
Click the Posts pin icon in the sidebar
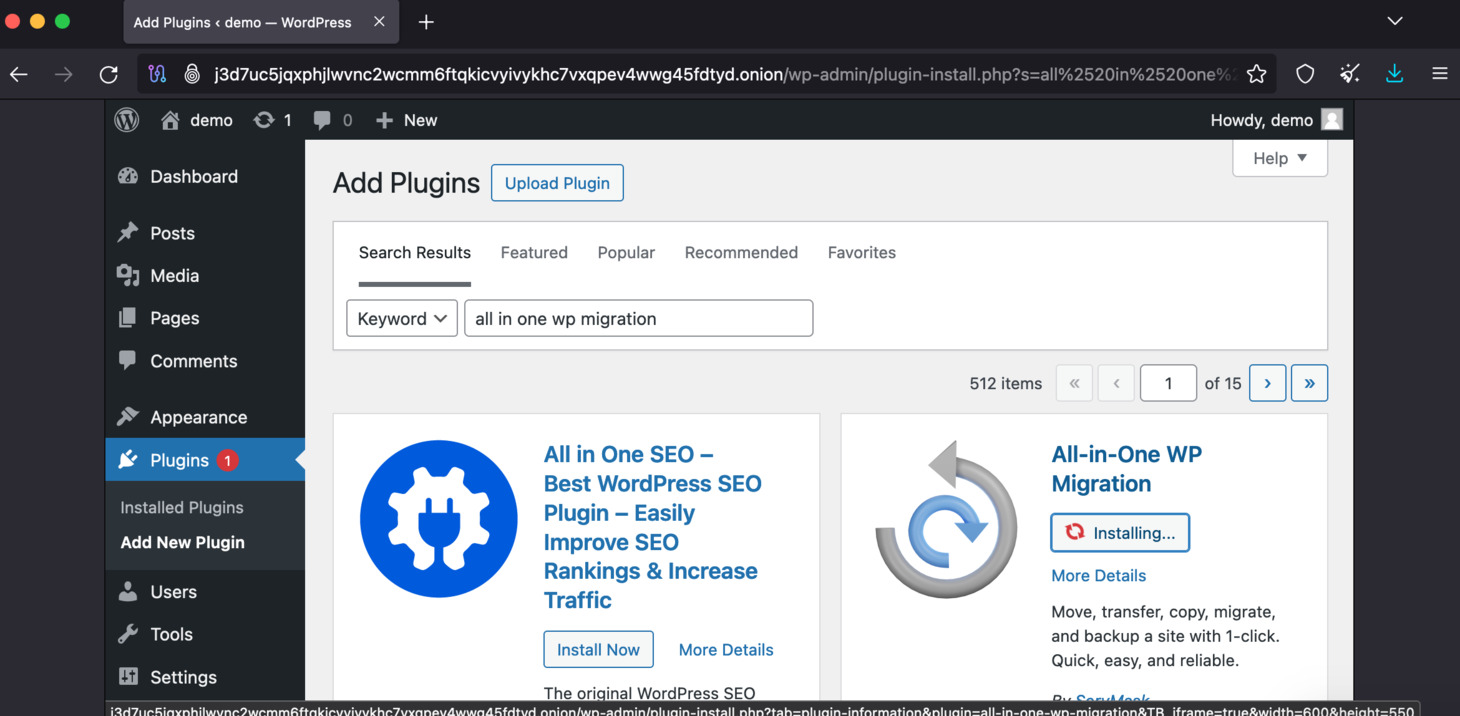click(128, 233)
